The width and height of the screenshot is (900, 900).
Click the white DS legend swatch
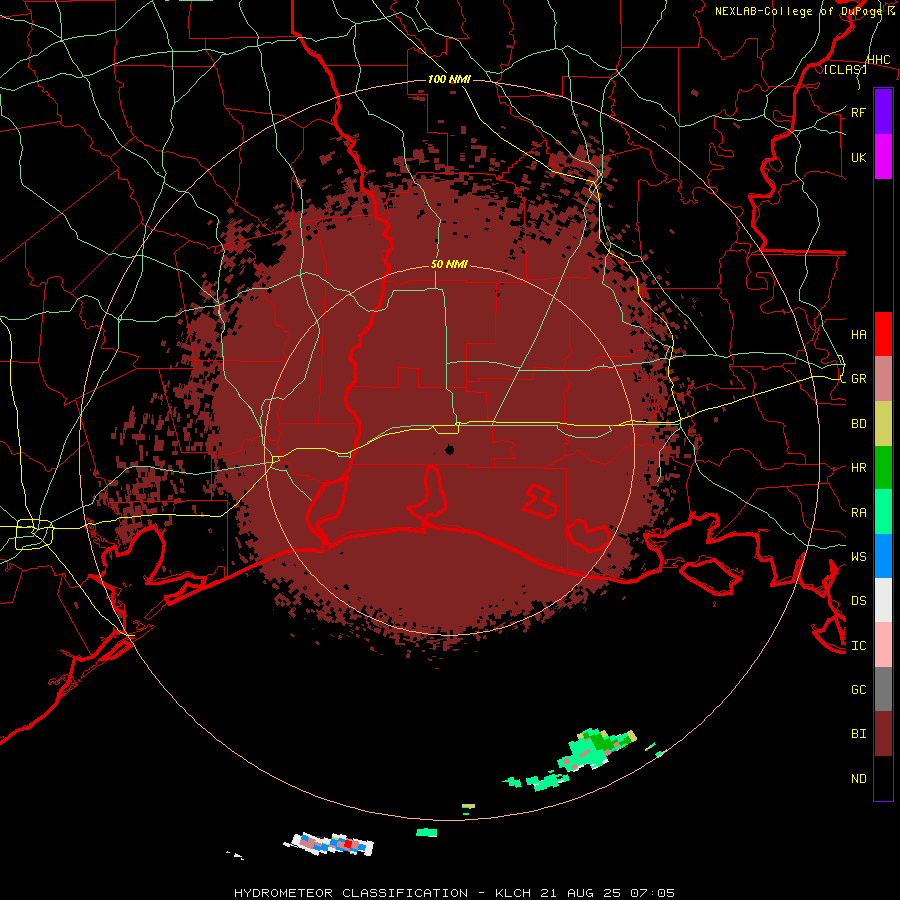pos(883,600)
